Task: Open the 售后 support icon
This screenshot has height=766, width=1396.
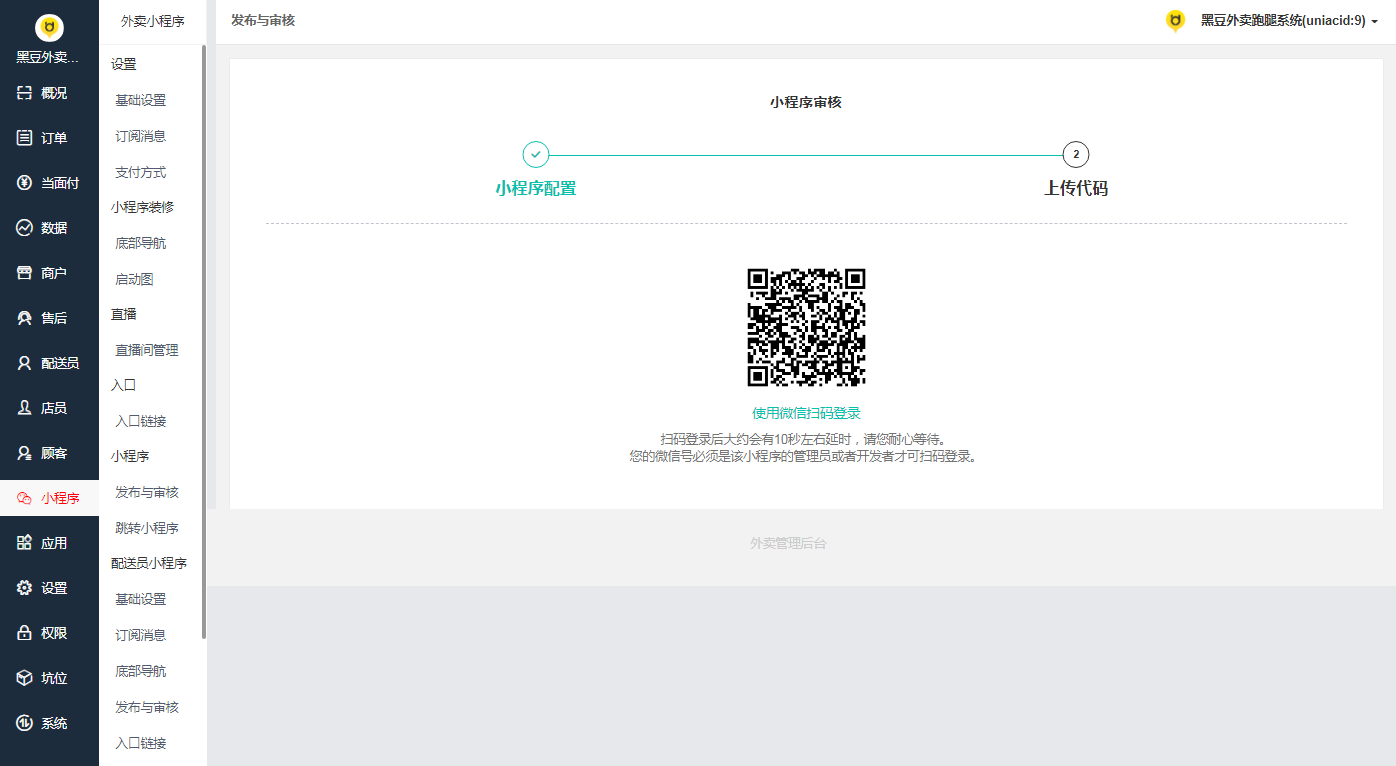Action: 25,318
